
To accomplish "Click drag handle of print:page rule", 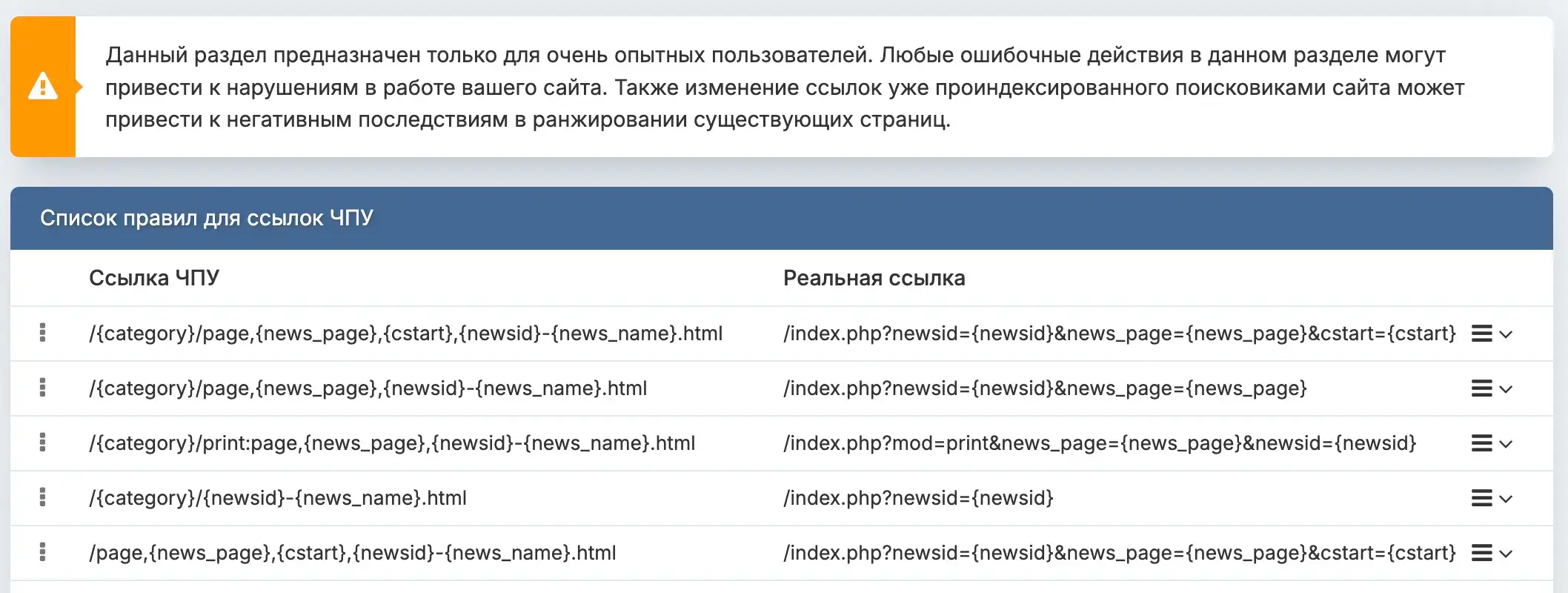I will tap(42, 443).
